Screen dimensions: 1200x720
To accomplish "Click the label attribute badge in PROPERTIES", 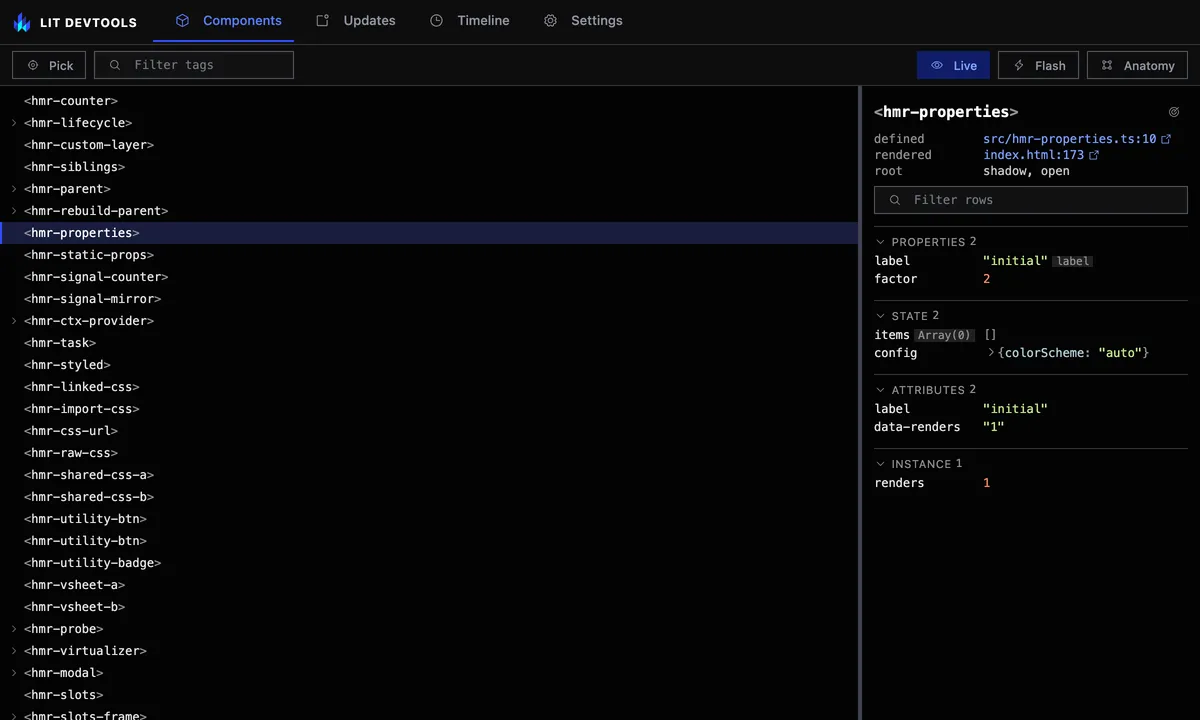I will pyautogui.click(x=1073, y=261).
